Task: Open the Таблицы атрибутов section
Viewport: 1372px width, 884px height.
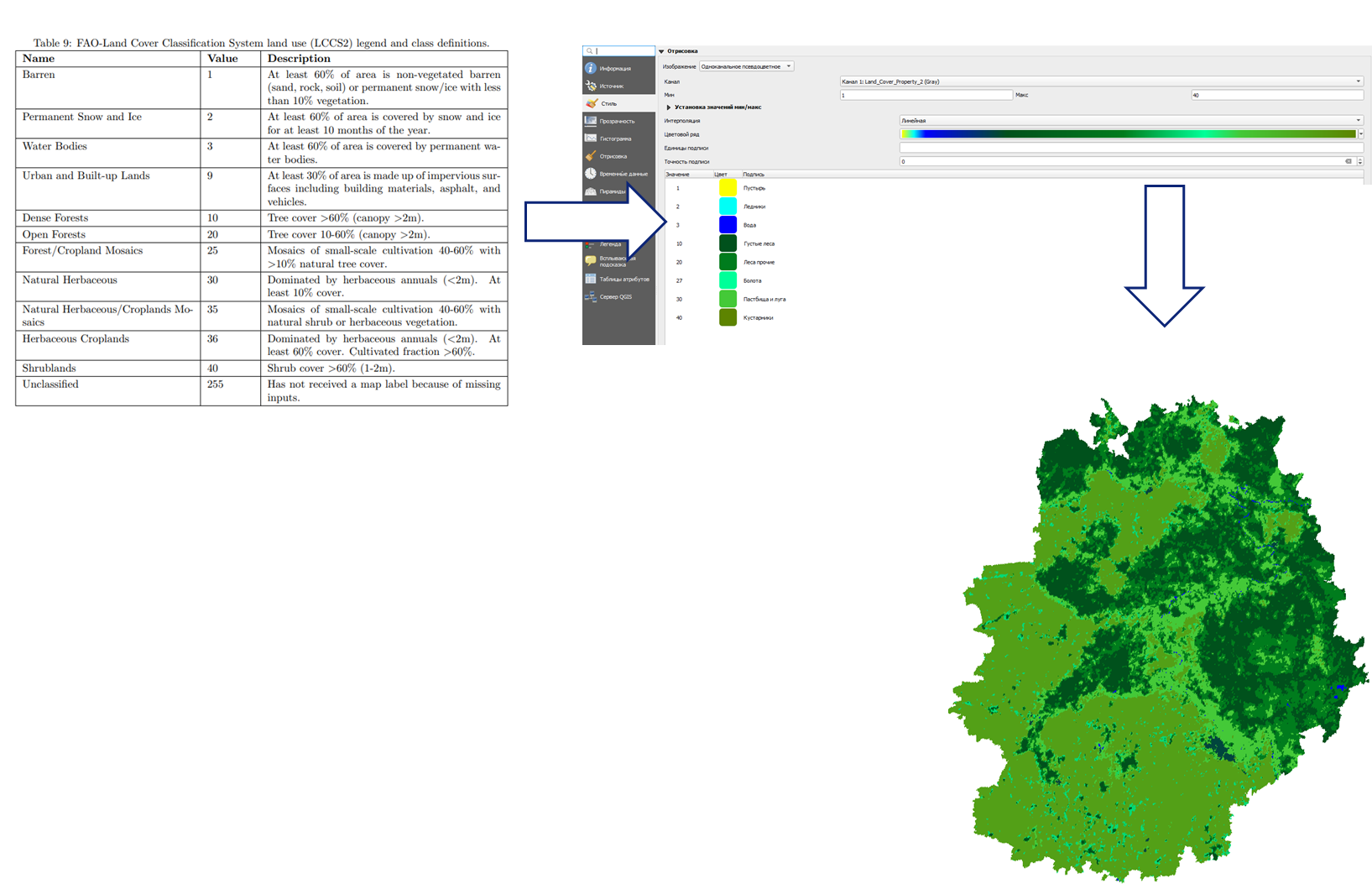Action: tap(618, 279)
